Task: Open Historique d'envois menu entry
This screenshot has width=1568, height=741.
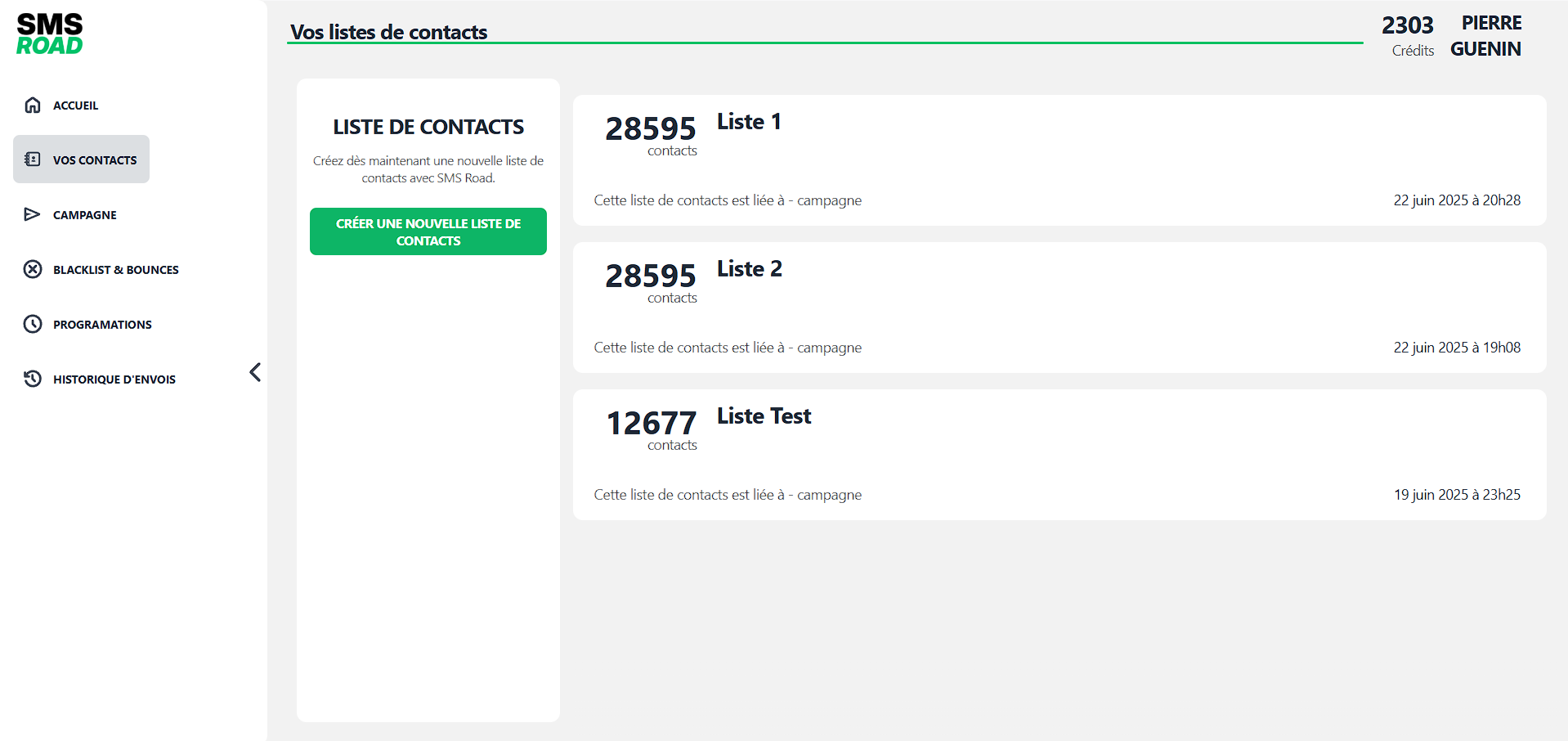Action: (114, 379)
